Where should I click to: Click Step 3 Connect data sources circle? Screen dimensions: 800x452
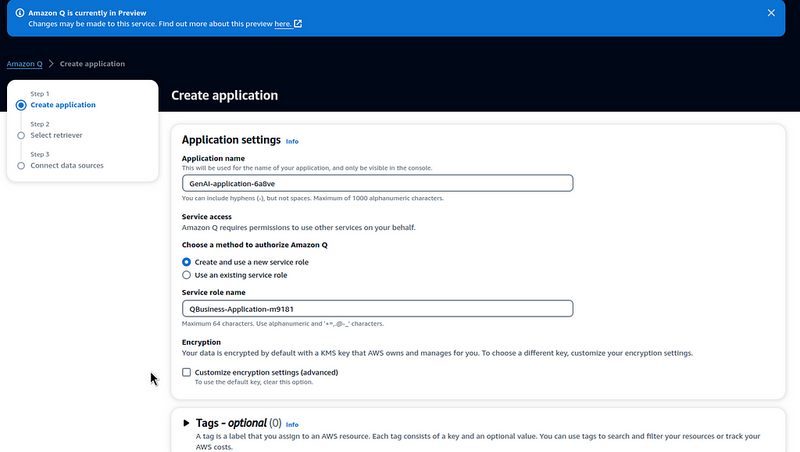tap(21, 165)
